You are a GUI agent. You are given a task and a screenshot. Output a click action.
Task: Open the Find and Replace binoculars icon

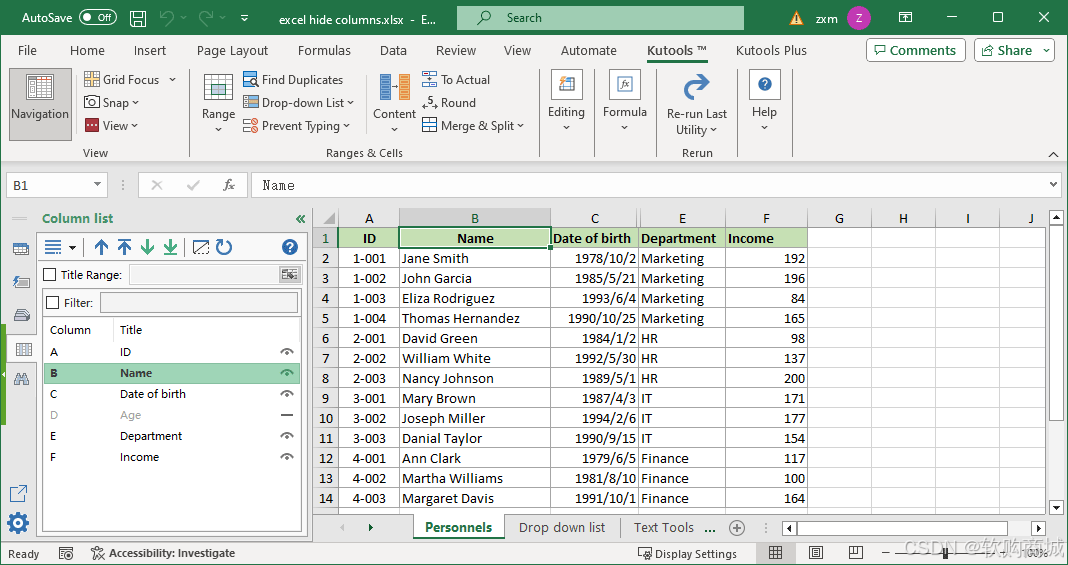22,379
